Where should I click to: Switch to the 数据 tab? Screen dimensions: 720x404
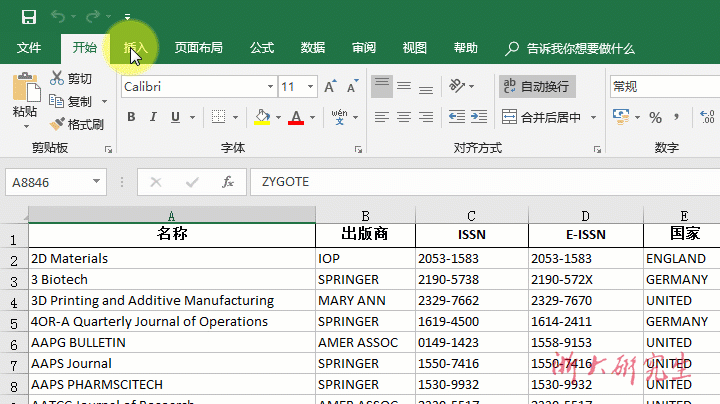[x=313, y=48]
